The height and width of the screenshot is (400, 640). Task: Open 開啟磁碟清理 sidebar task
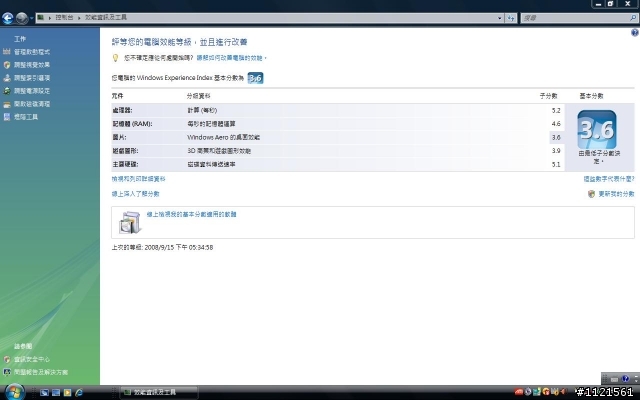click(32, 104)
